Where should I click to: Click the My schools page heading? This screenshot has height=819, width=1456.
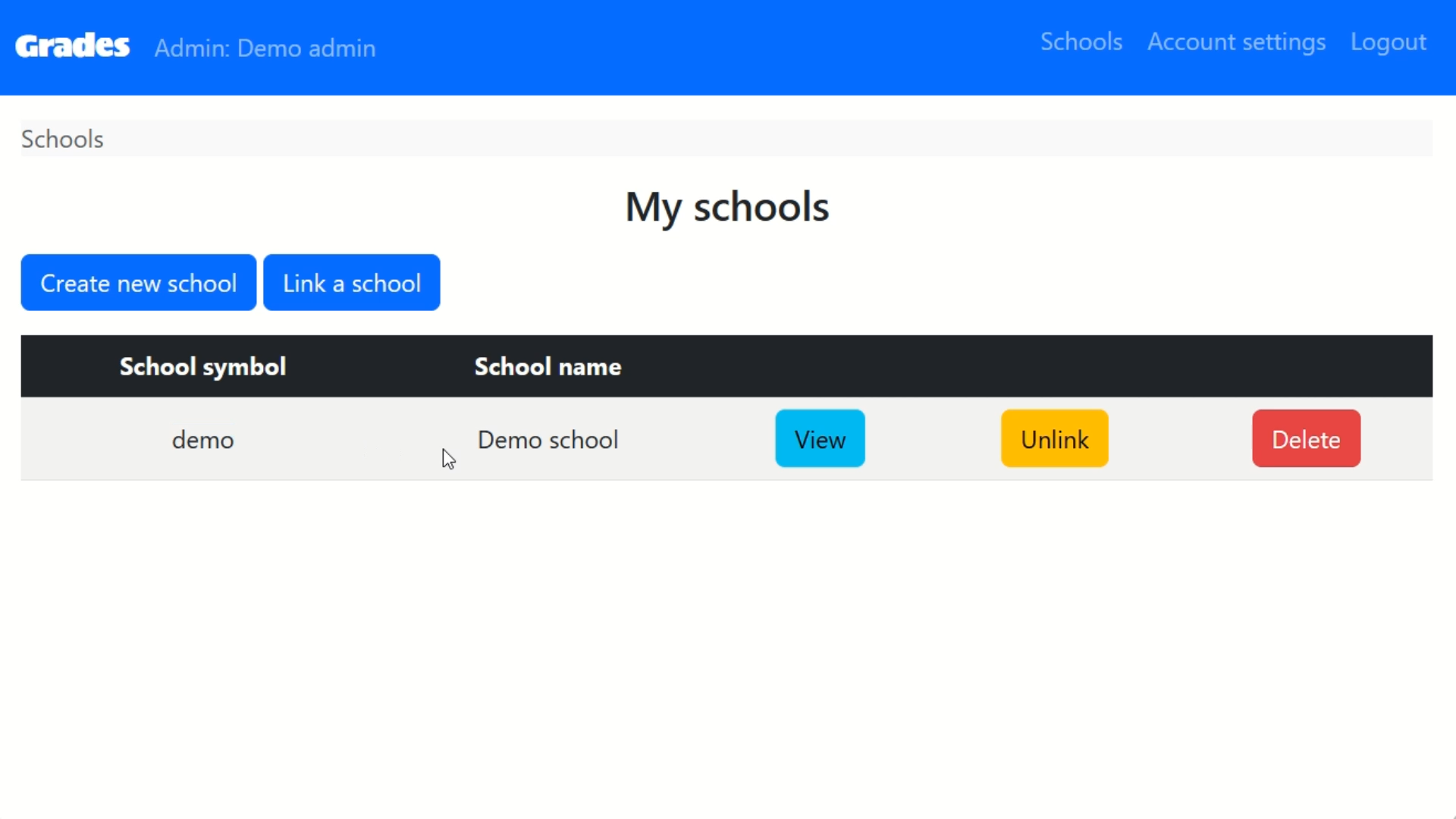tap(726, 207)
